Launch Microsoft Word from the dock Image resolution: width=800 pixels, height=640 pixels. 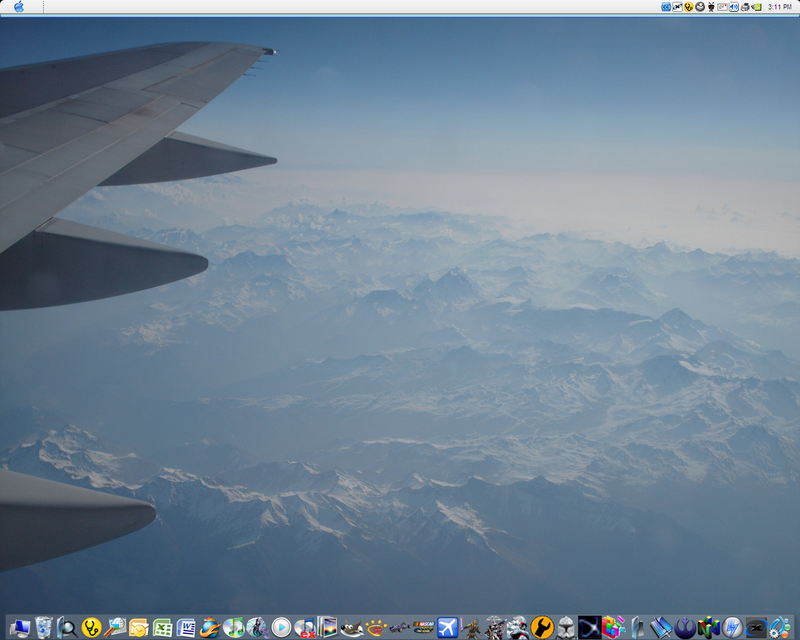(x=186, y=628)
